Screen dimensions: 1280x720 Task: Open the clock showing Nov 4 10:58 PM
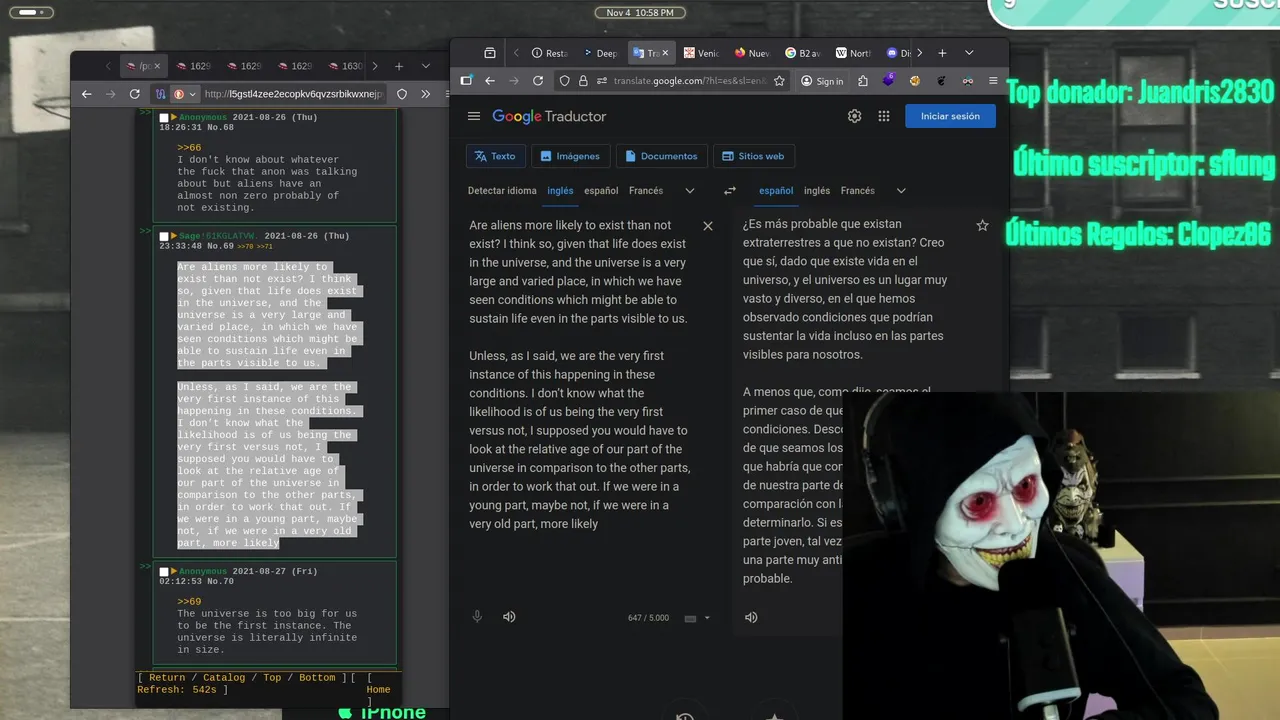pyautogui.click(x=640, y=13)
